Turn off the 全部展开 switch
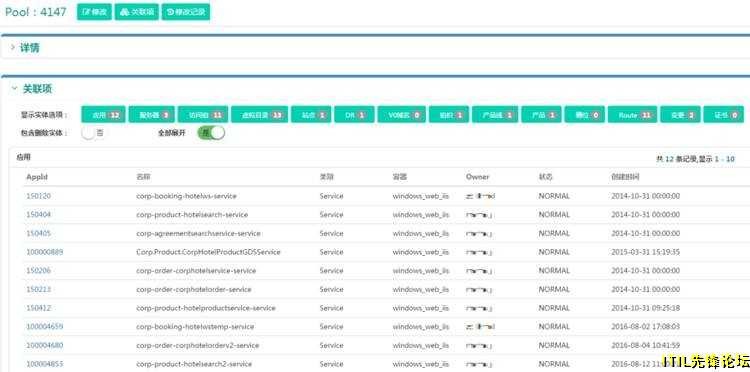750x372 pixels. pyautogui.click(x=211, y=133)
